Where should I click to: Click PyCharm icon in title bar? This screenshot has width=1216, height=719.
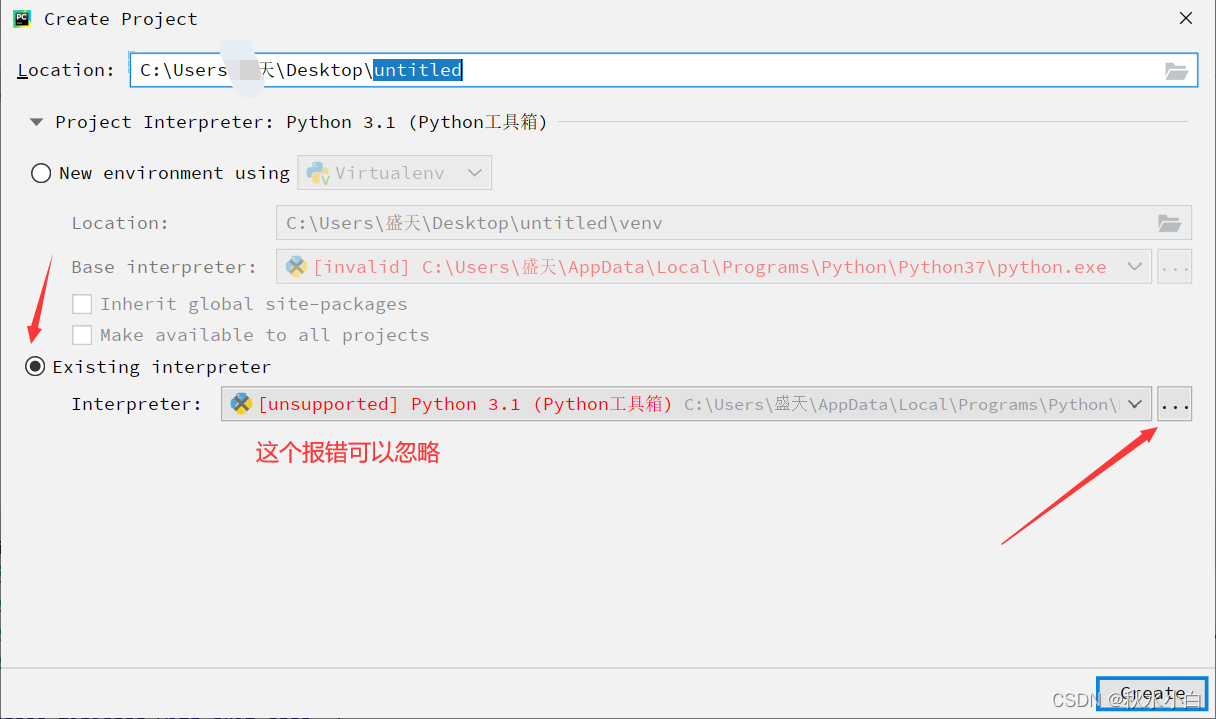[x=22, y=18]
